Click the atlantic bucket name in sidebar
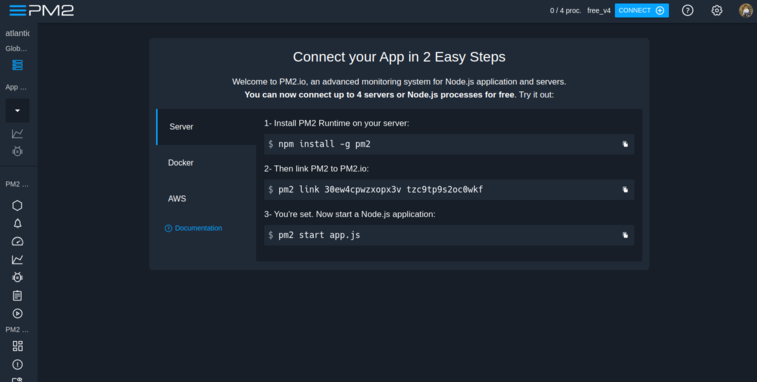Viewport: 757px width, 382px height. coord(17,33)
